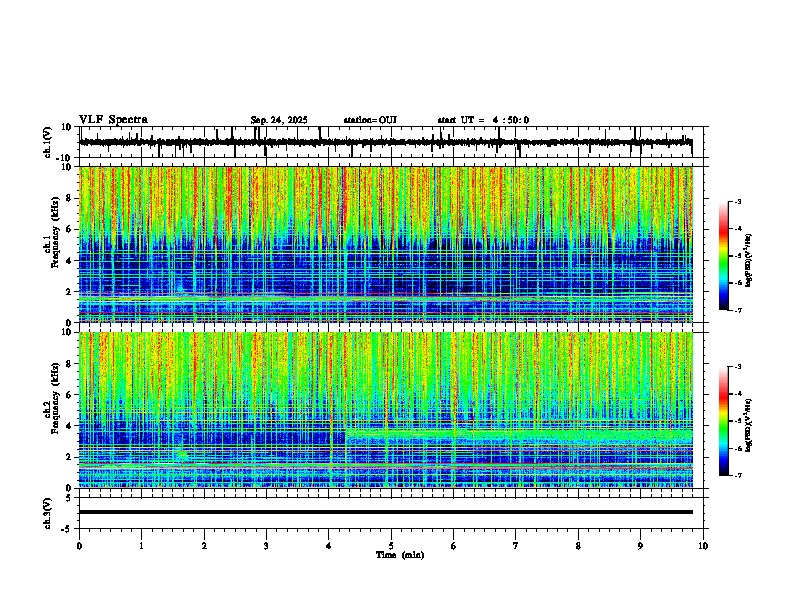Click the thick black ch.3 voltage line

386,512
